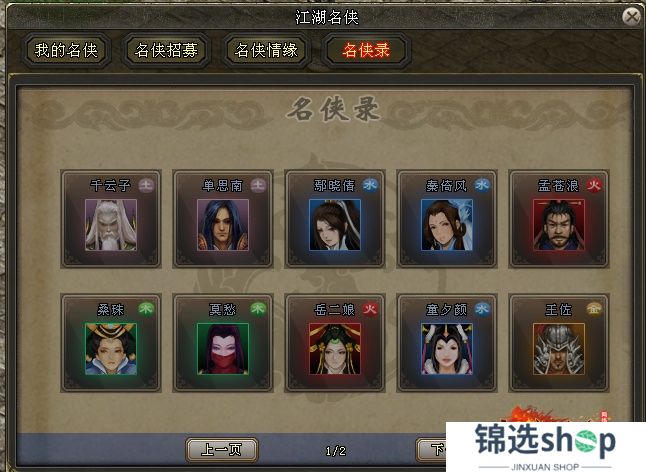
Task: Click the earth element icon beside 千云子
Action: pyautogui.click(x=146, y=185)
